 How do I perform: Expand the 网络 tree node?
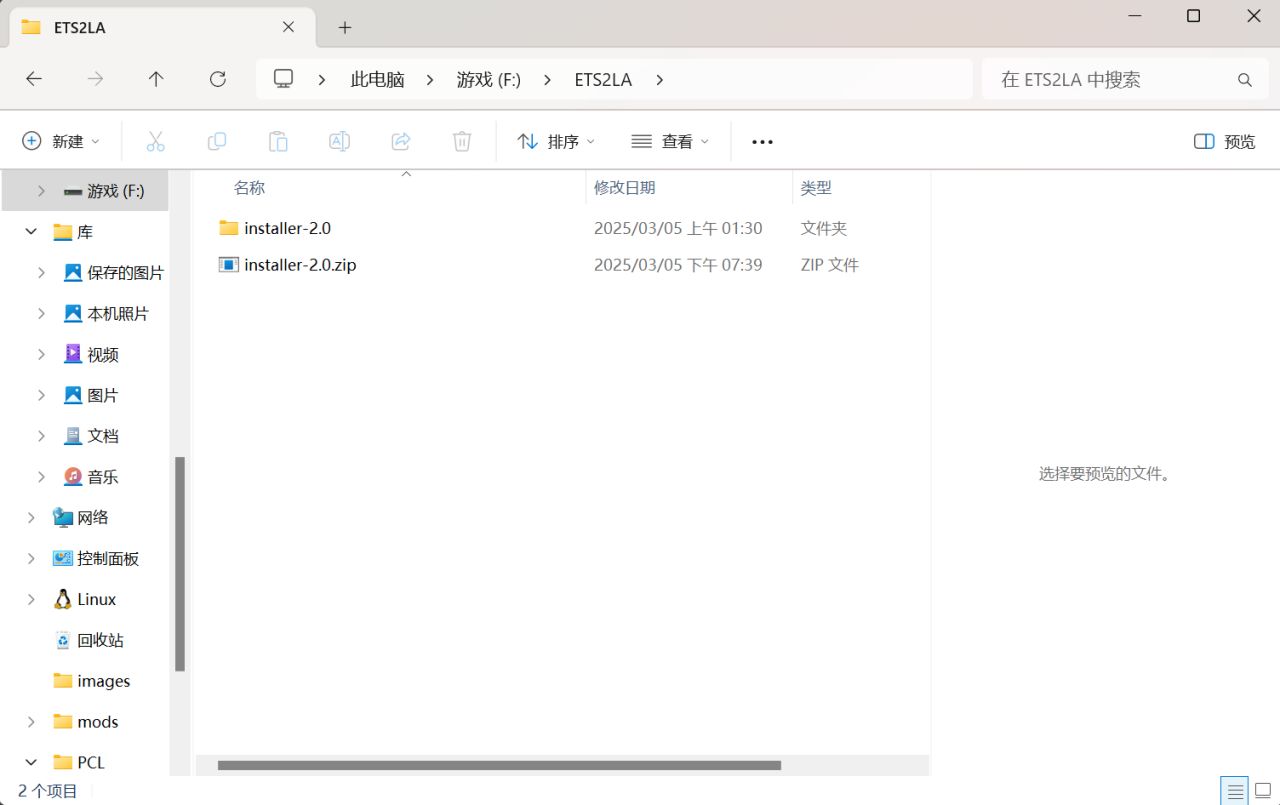(31, 517)
